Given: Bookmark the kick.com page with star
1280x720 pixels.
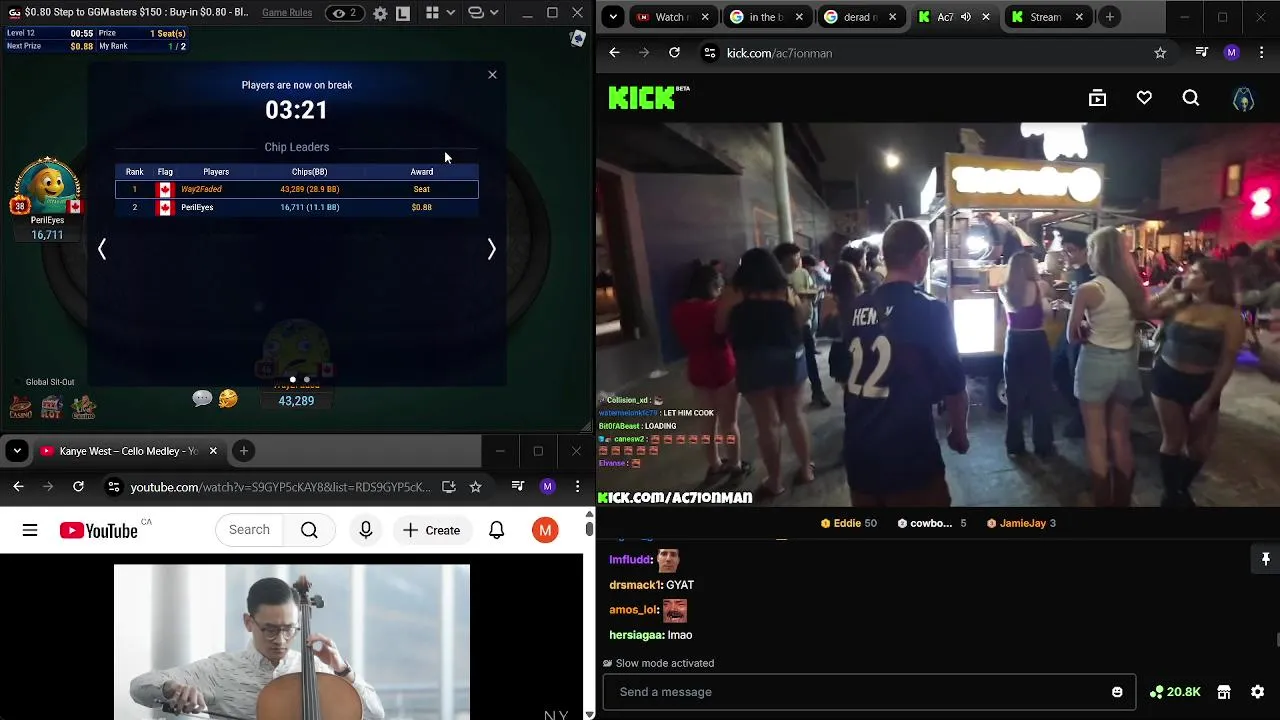Looking at the screenshot, I should pyautogui.click(x=1160, y=53).
